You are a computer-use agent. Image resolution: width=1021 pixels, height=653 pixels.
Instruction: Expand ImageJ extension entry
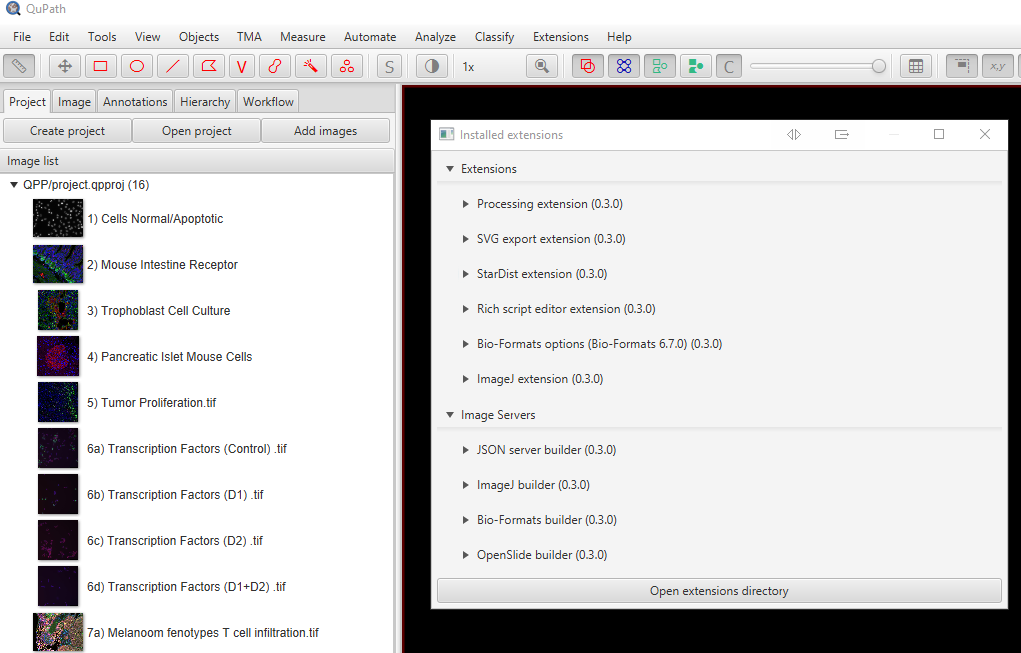pos(466,379)
